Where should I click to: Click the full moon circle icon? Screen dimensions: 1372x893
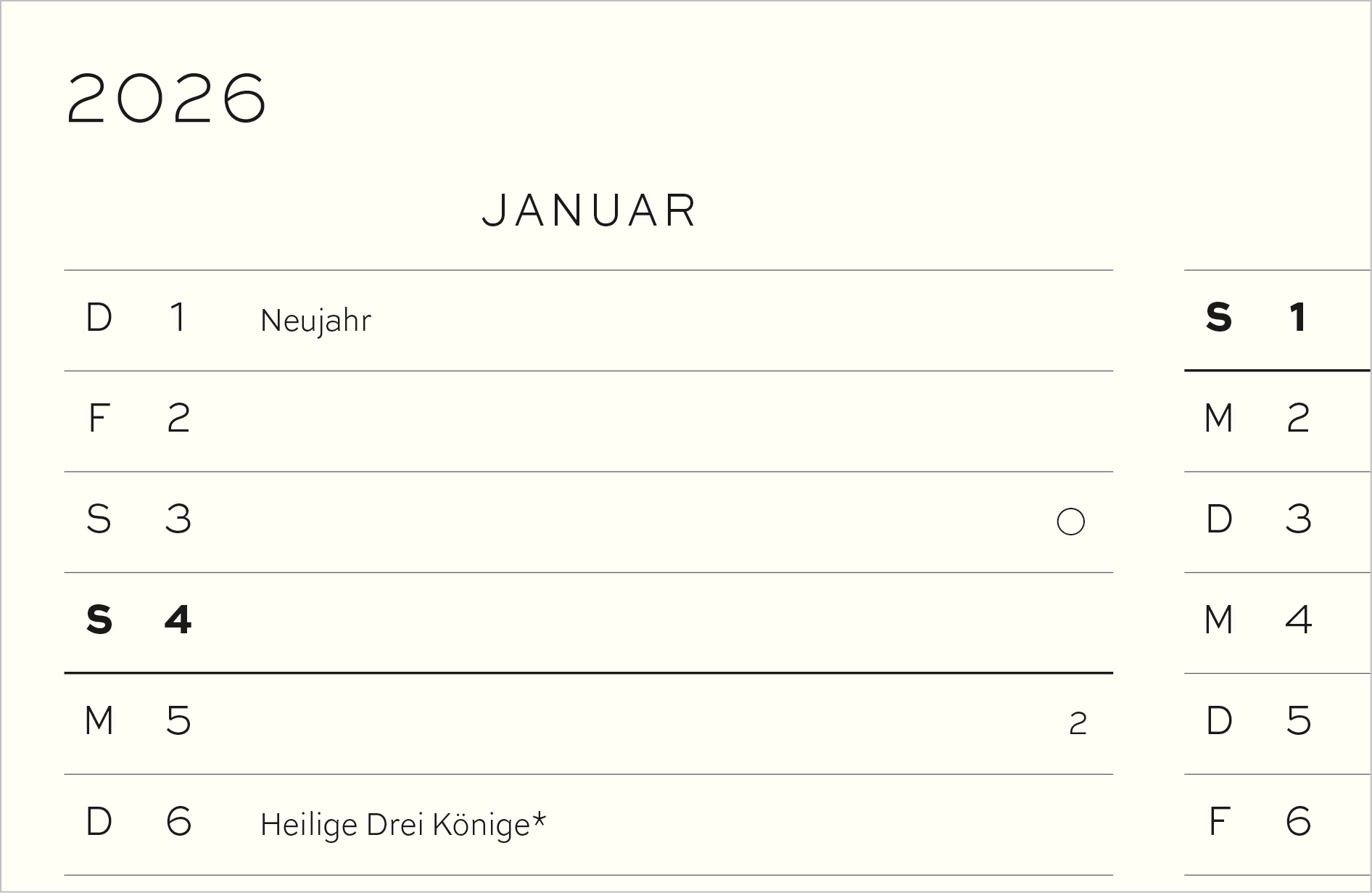click(x=1070, y=522)
